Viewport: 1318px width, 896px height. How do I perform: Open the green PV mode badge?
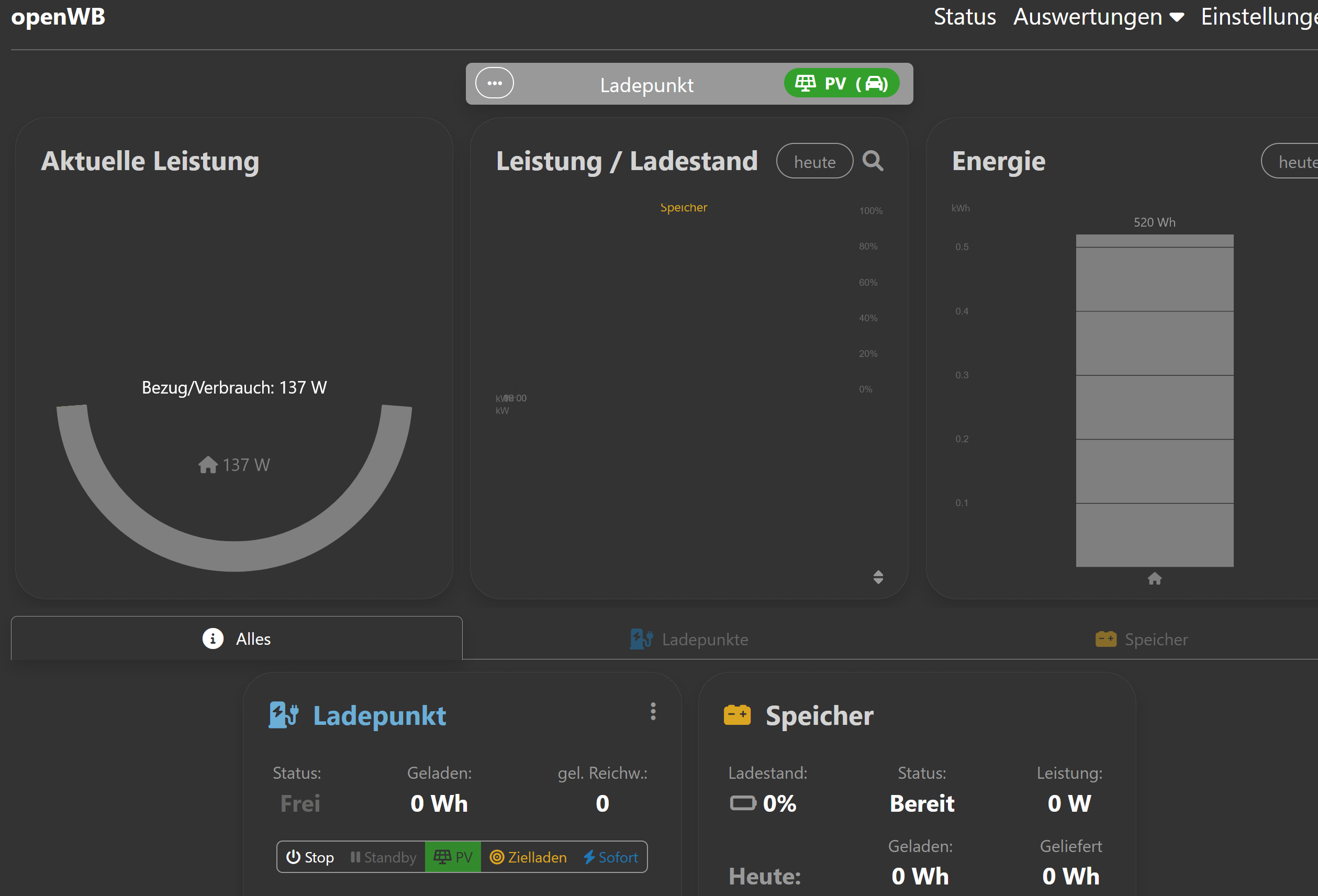point(841,83)
